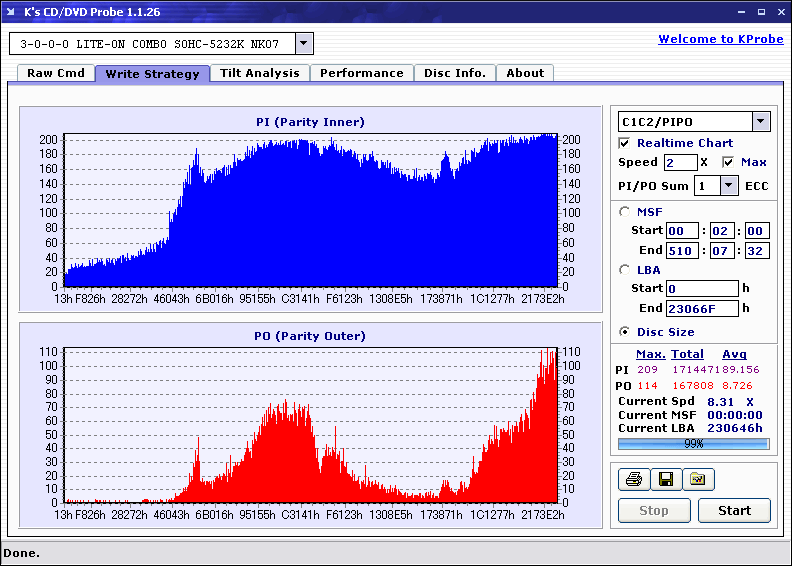Go to the Performance tab
The height and width of the screenshot is (566, 792).
(362, 73)
